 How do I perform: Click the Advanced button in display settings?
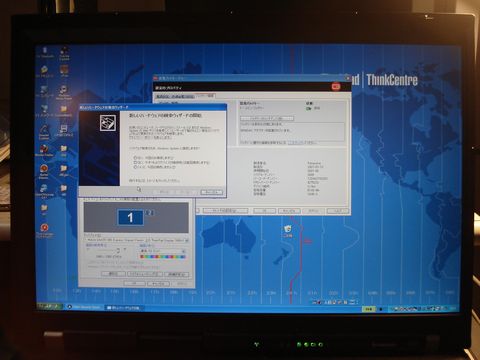click(177, 274)
